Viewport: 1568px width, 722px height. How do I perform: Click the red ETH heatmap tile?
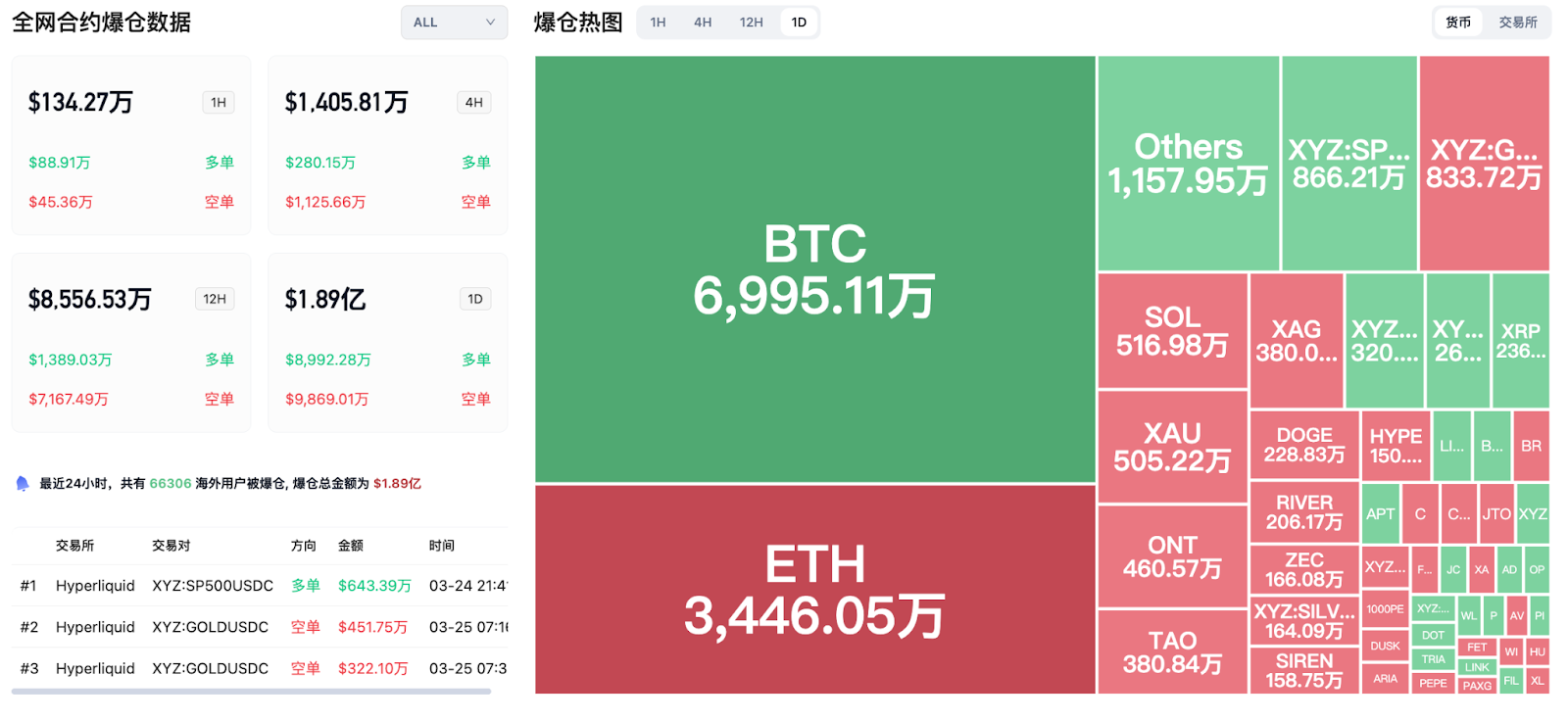tap(814, 590)
